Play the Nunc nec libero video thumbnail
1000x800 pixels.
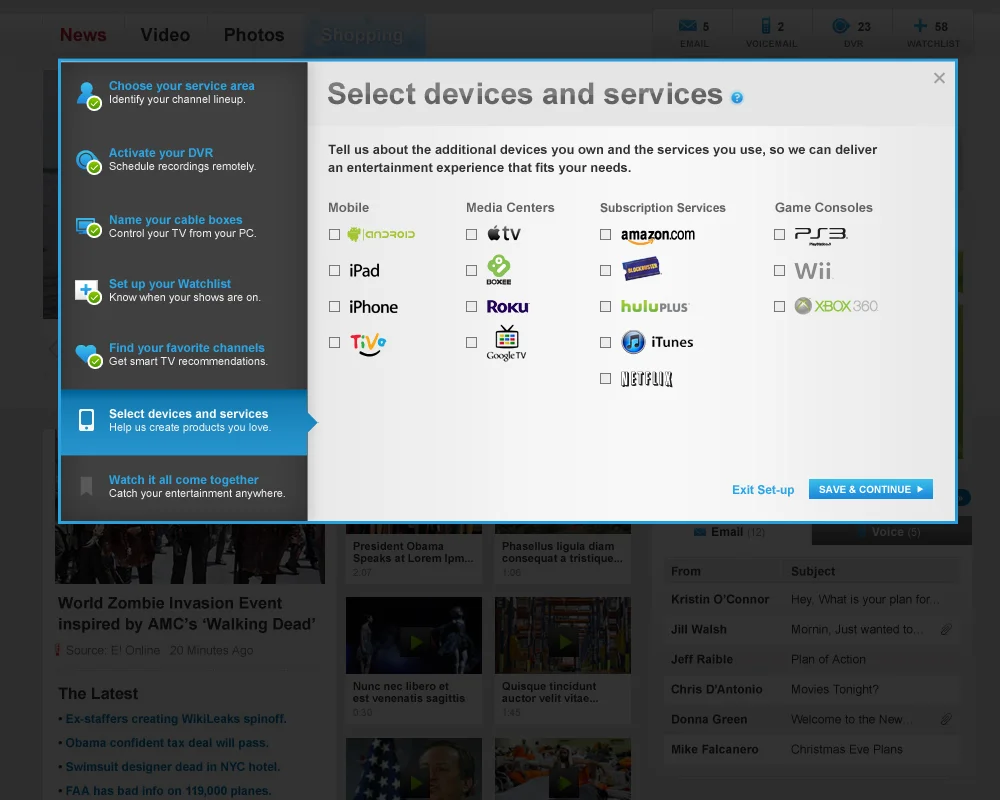[414, 635]
